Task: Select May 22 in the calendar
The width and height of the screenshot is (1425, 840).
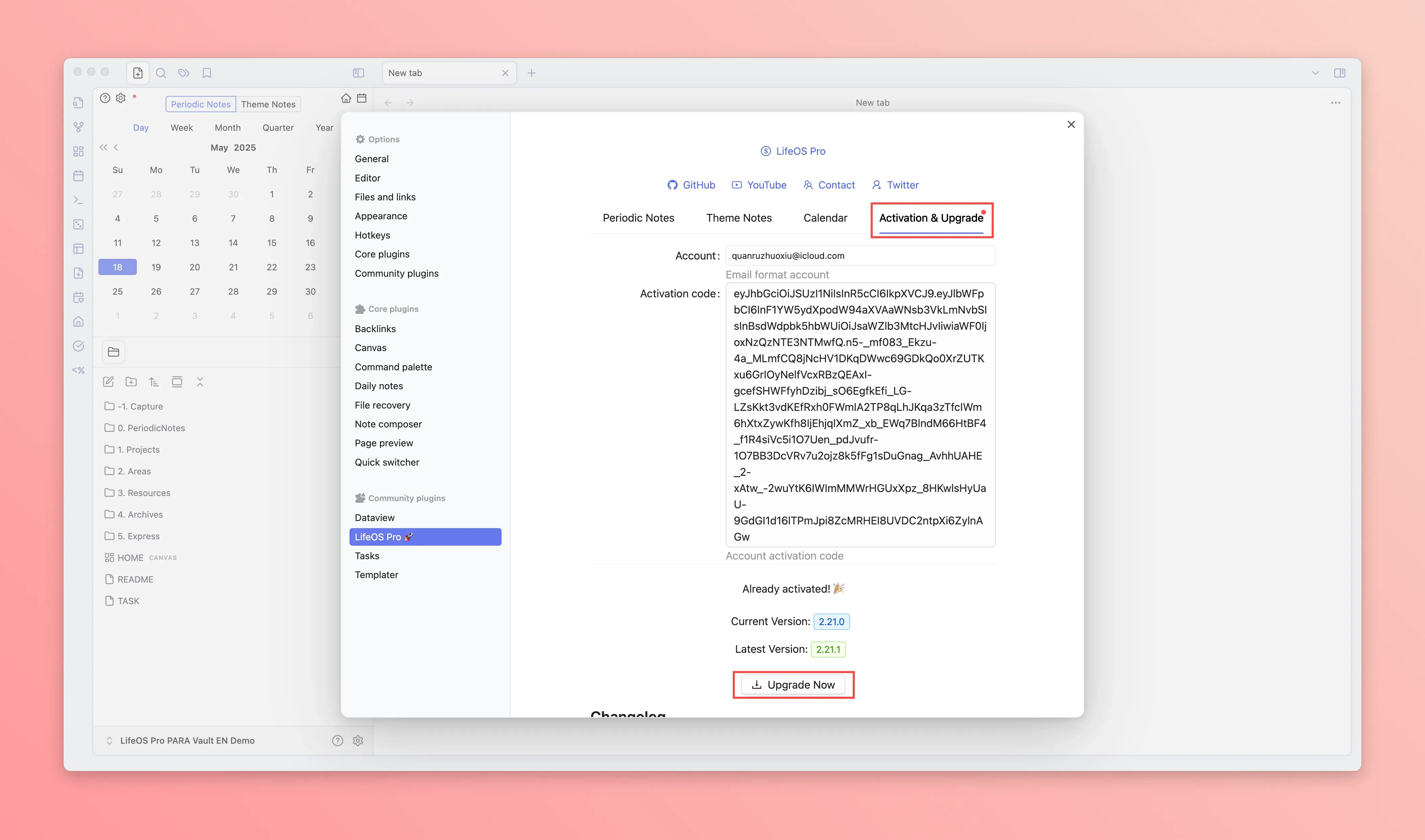Action: click(272, 267)
